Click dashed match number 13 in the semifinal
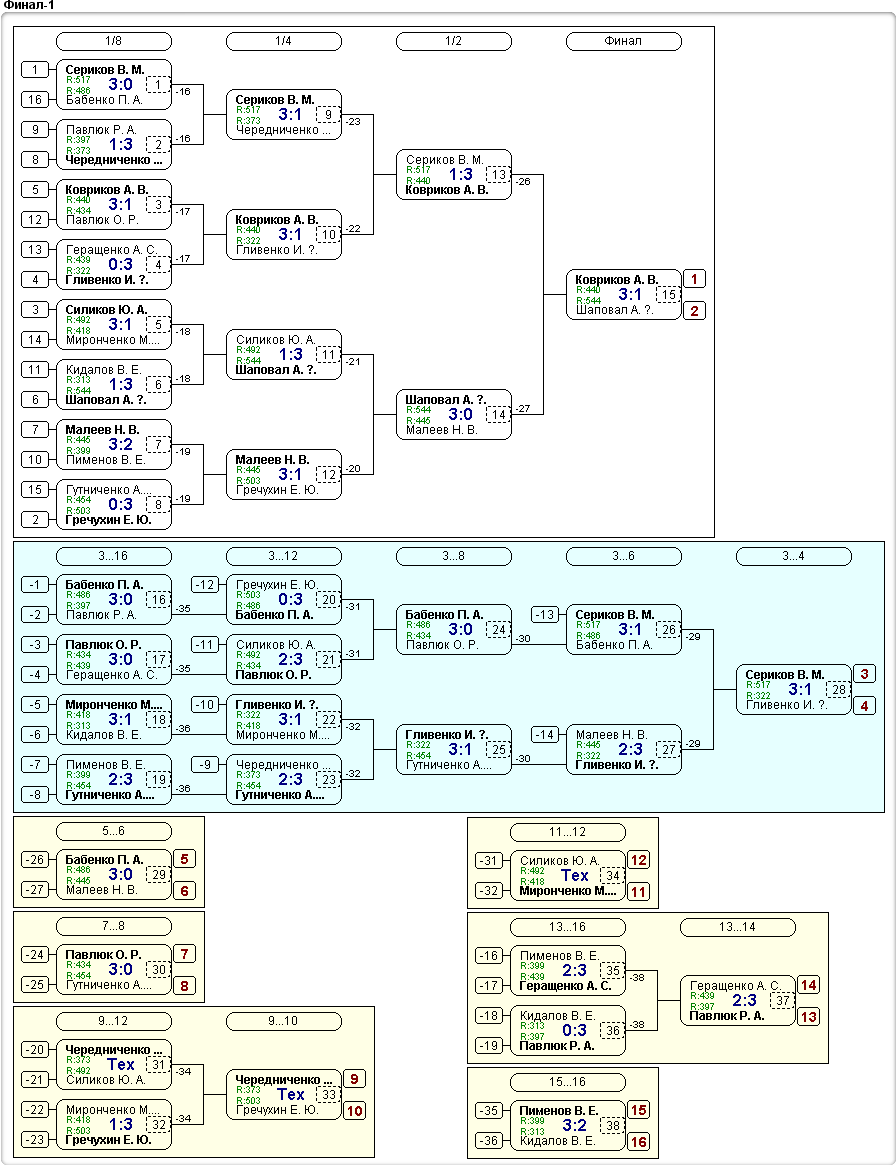The image size is (896, 1167). pos(497,175)
